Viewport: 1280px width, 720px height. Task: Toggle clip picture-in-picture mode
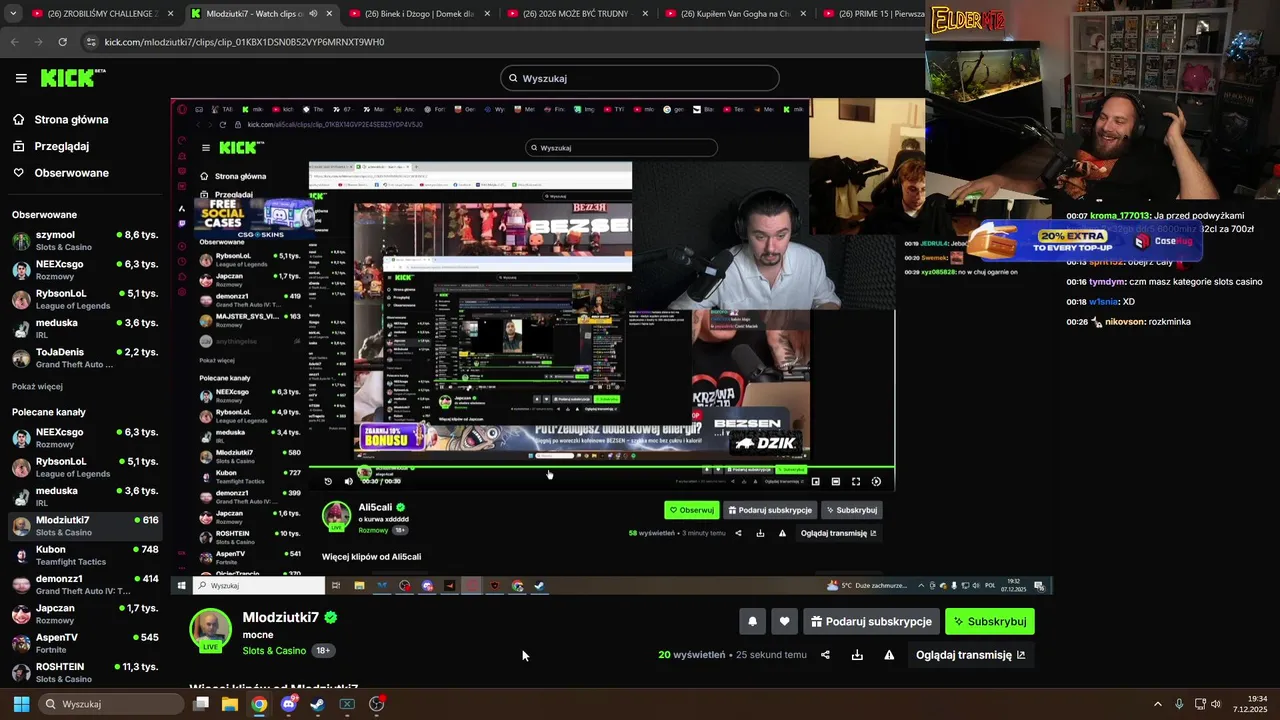point(815,481)
